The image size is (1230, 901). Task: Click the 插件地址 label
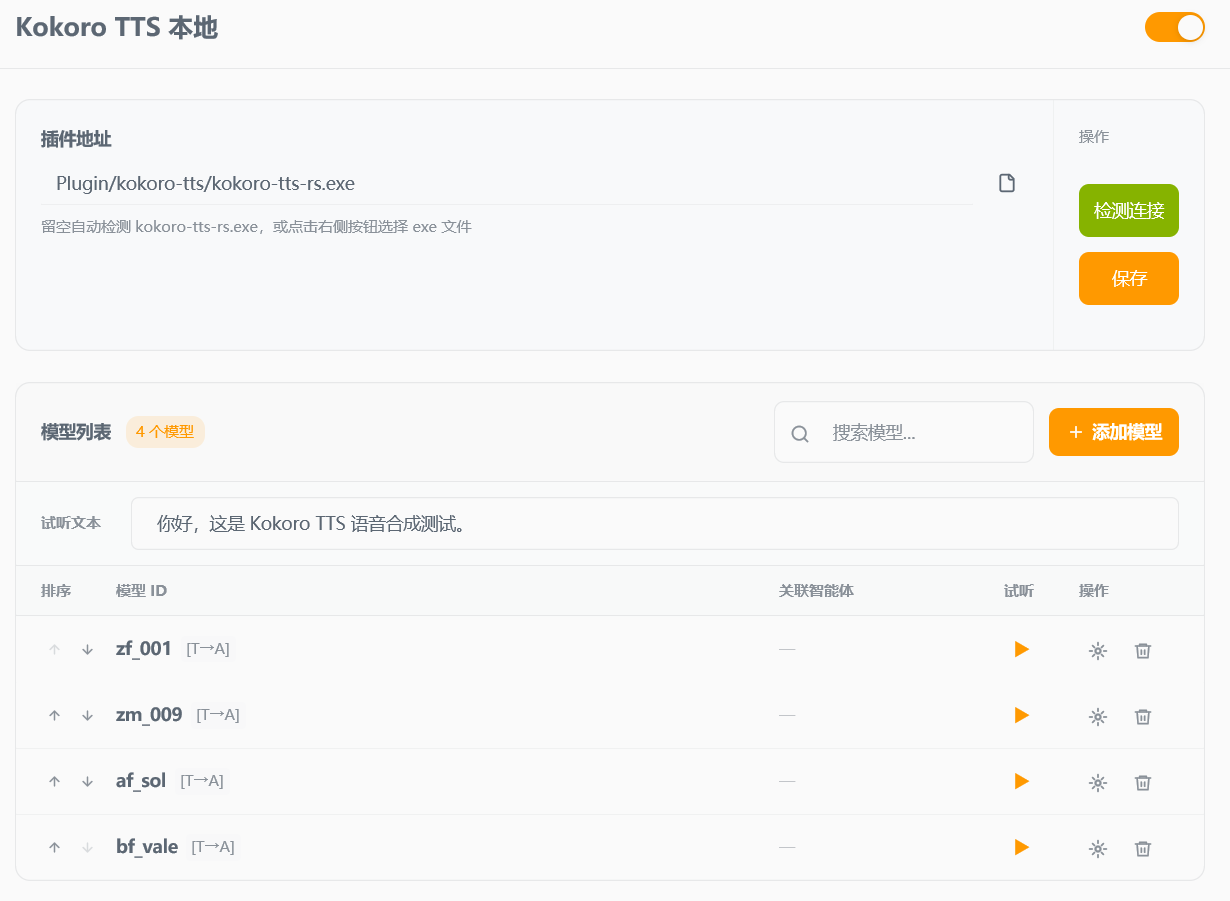76,139
